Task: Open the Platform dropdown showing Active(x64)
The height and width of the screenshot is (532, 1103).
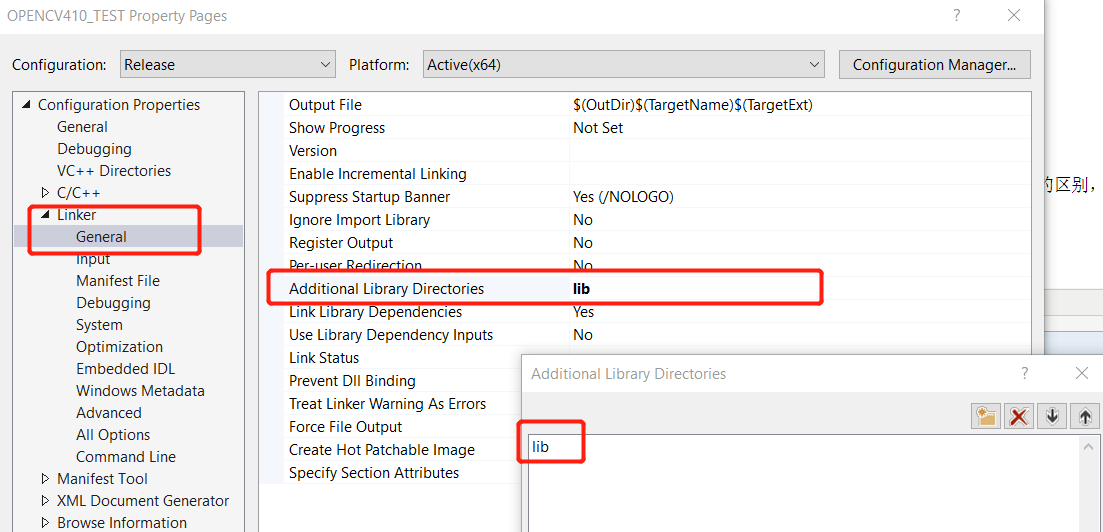Action: (x=624, y=65)
